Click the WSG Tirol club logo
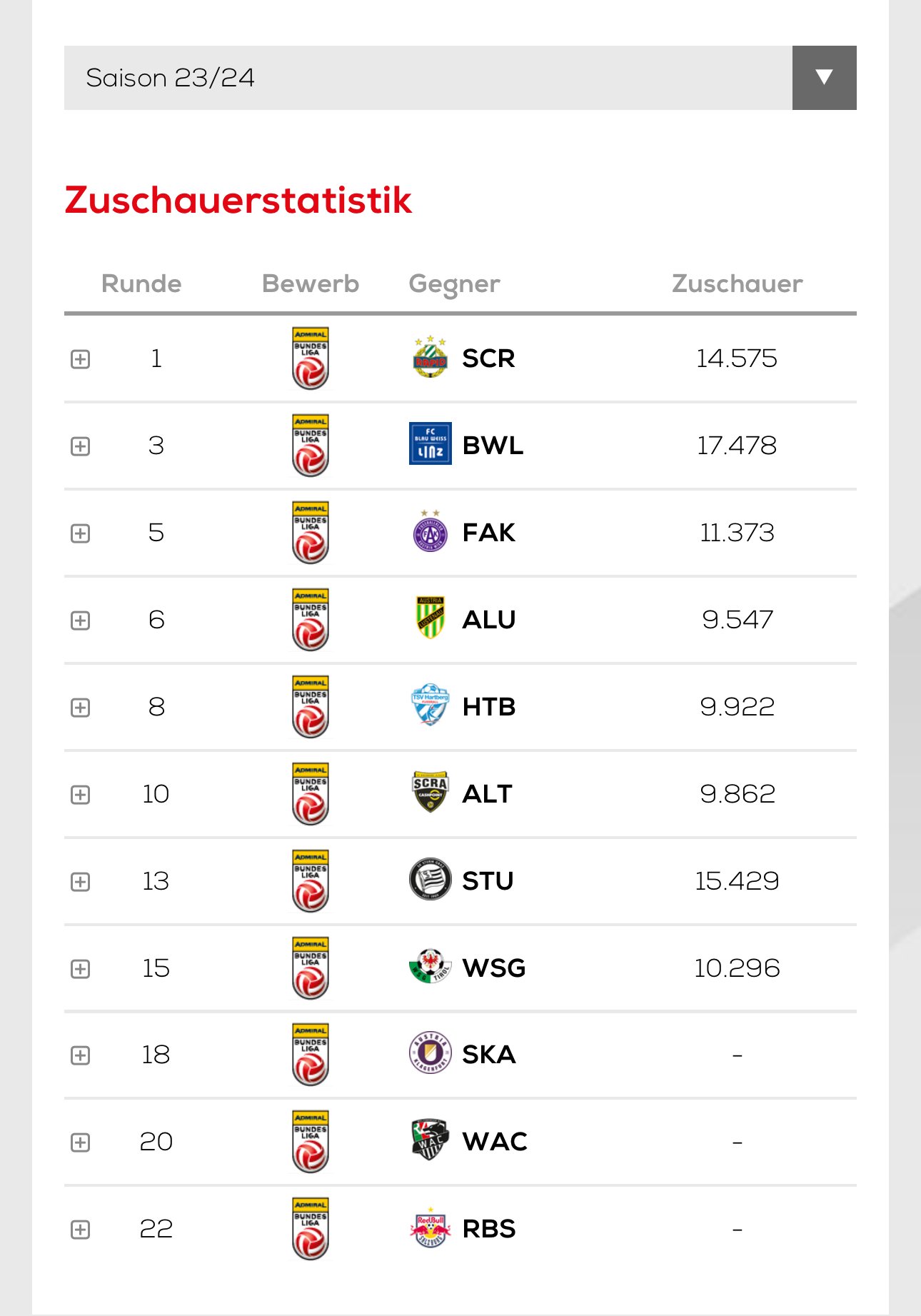Viewport: 921px width, 1316px height. 431,966
